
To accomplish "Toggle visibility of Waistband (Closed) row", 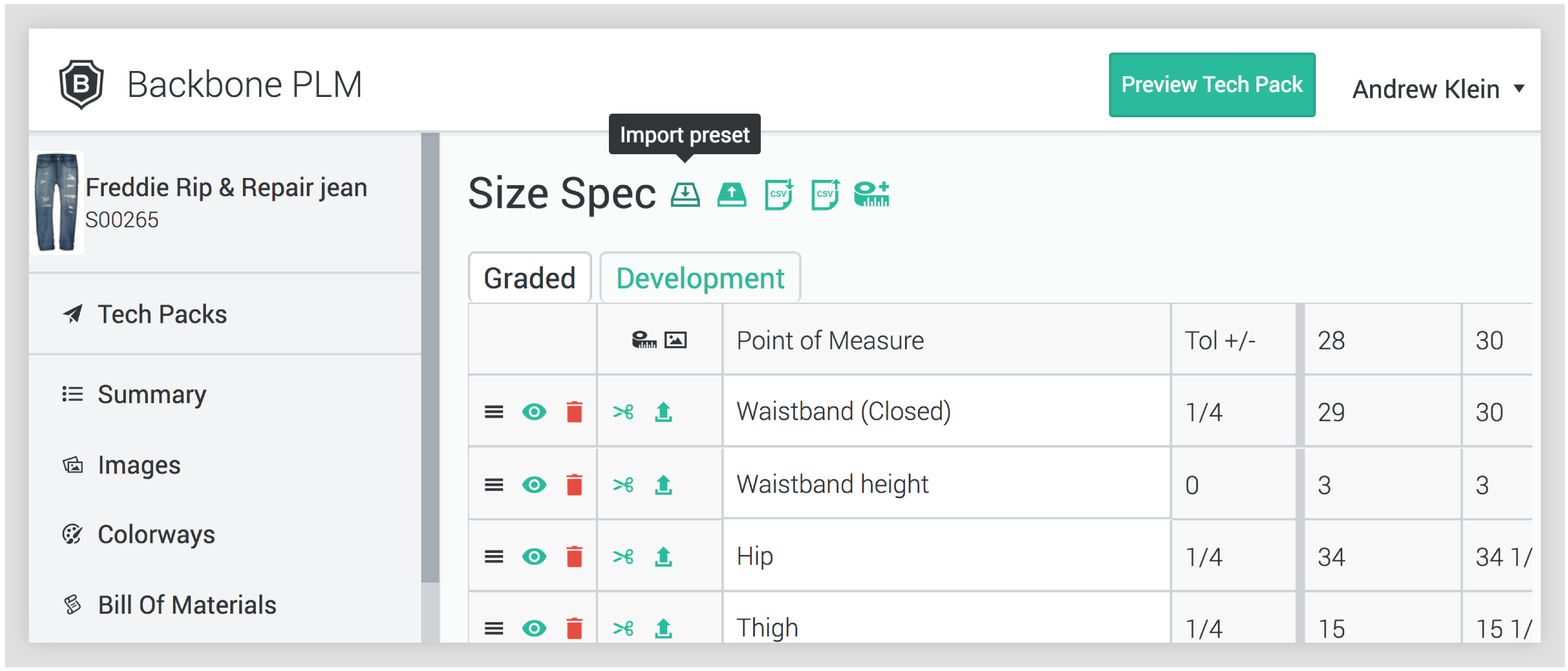I will point(534,412).
